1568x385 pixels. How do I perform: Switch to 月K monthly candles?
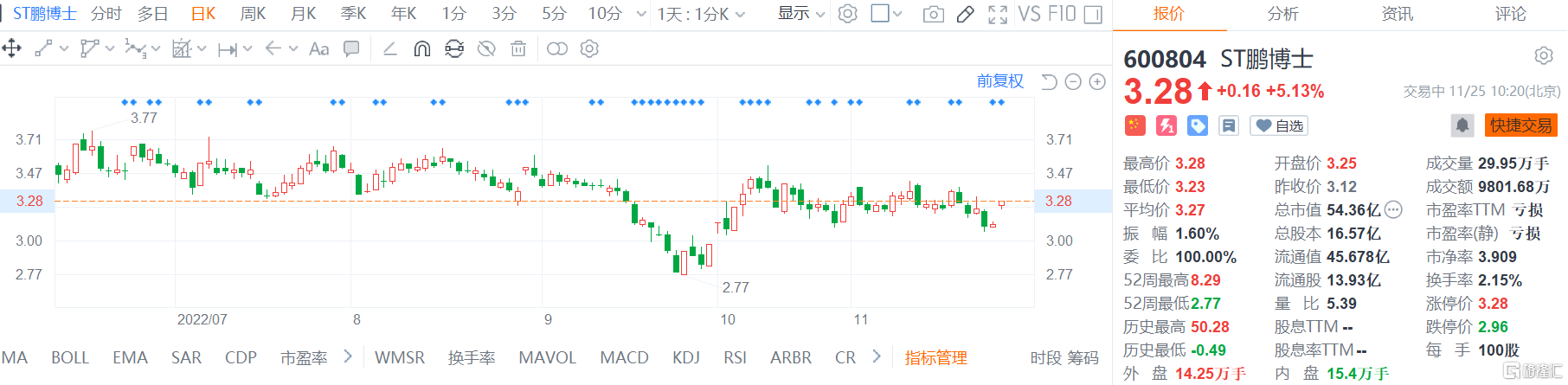point(304,14)
